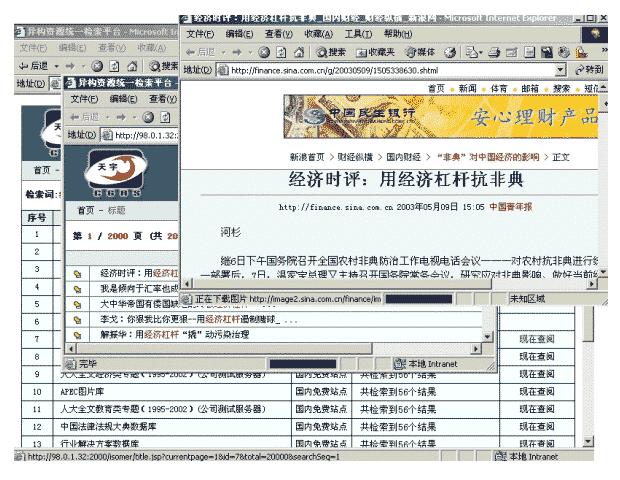The width and height of the screenshot is (620, 480).
Task: Click 后退 back button in middle title-list window
Action: pos(85,117)
